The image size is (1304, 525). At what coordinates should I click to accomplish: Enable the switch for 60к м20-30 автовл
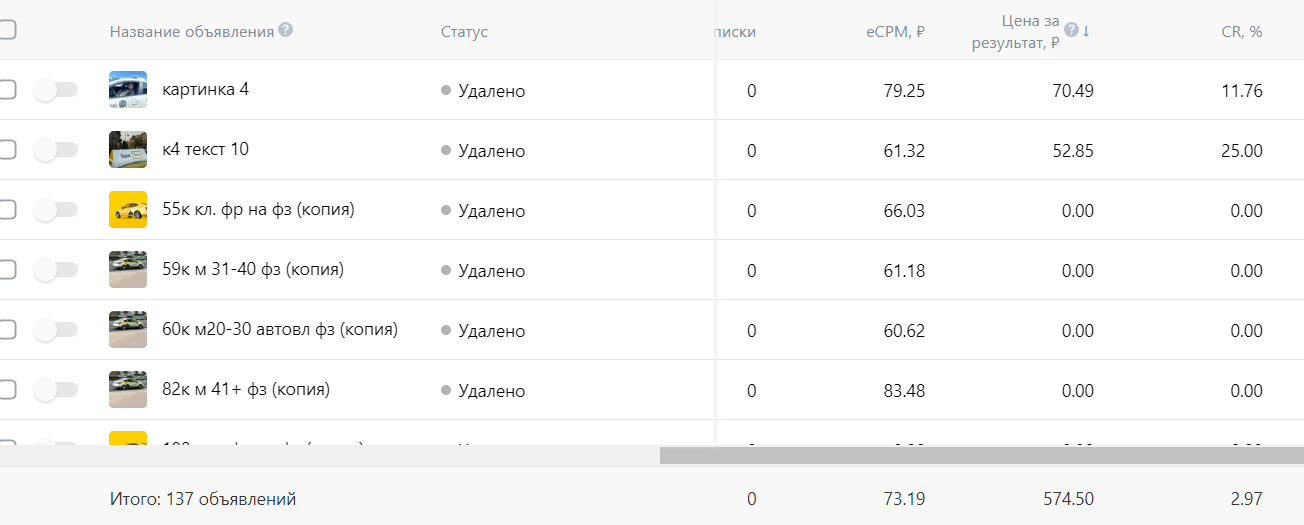coord(56,330)
